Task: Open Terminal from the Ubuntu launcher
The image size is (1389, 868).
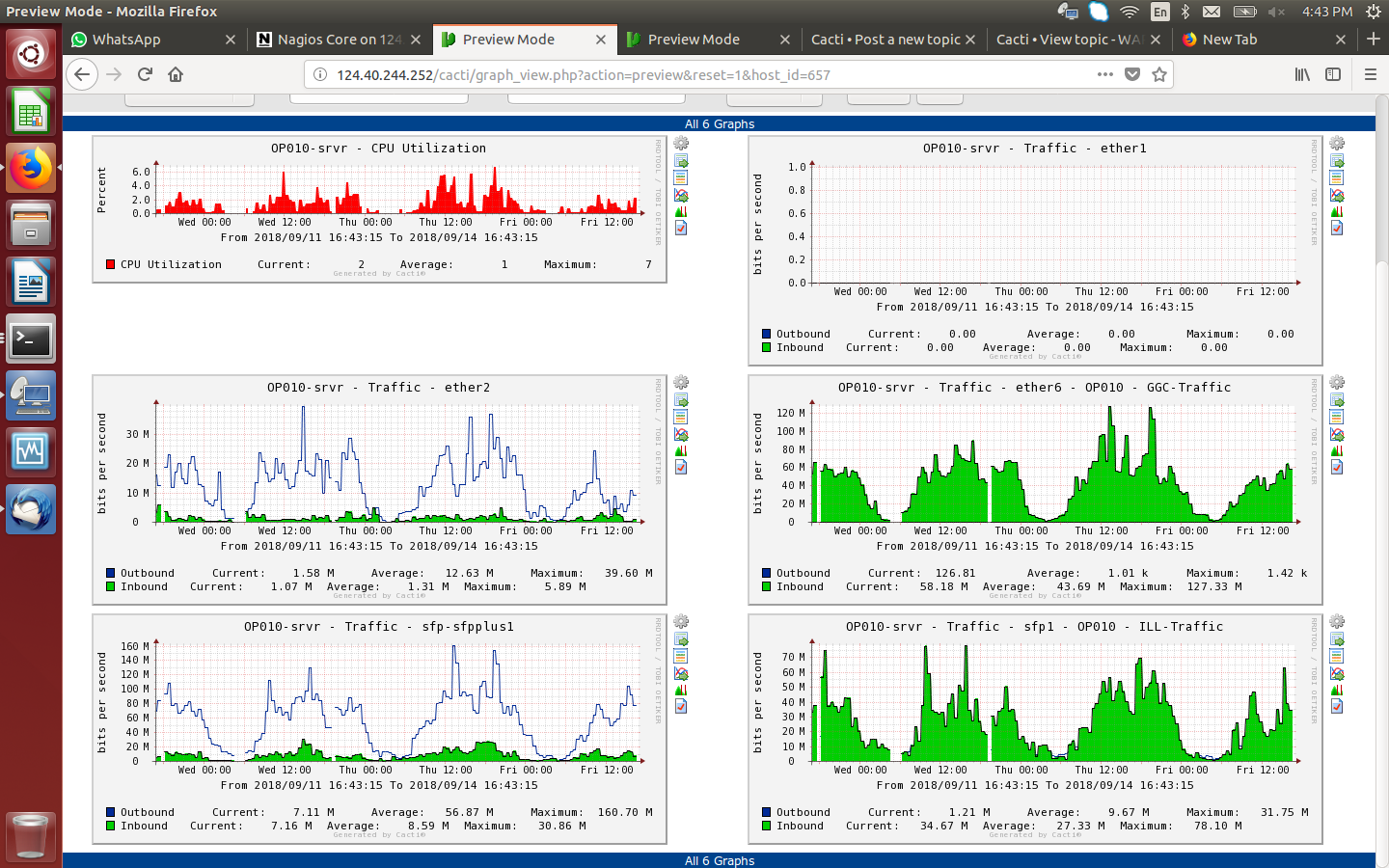Action: click(x=31, y=339)
